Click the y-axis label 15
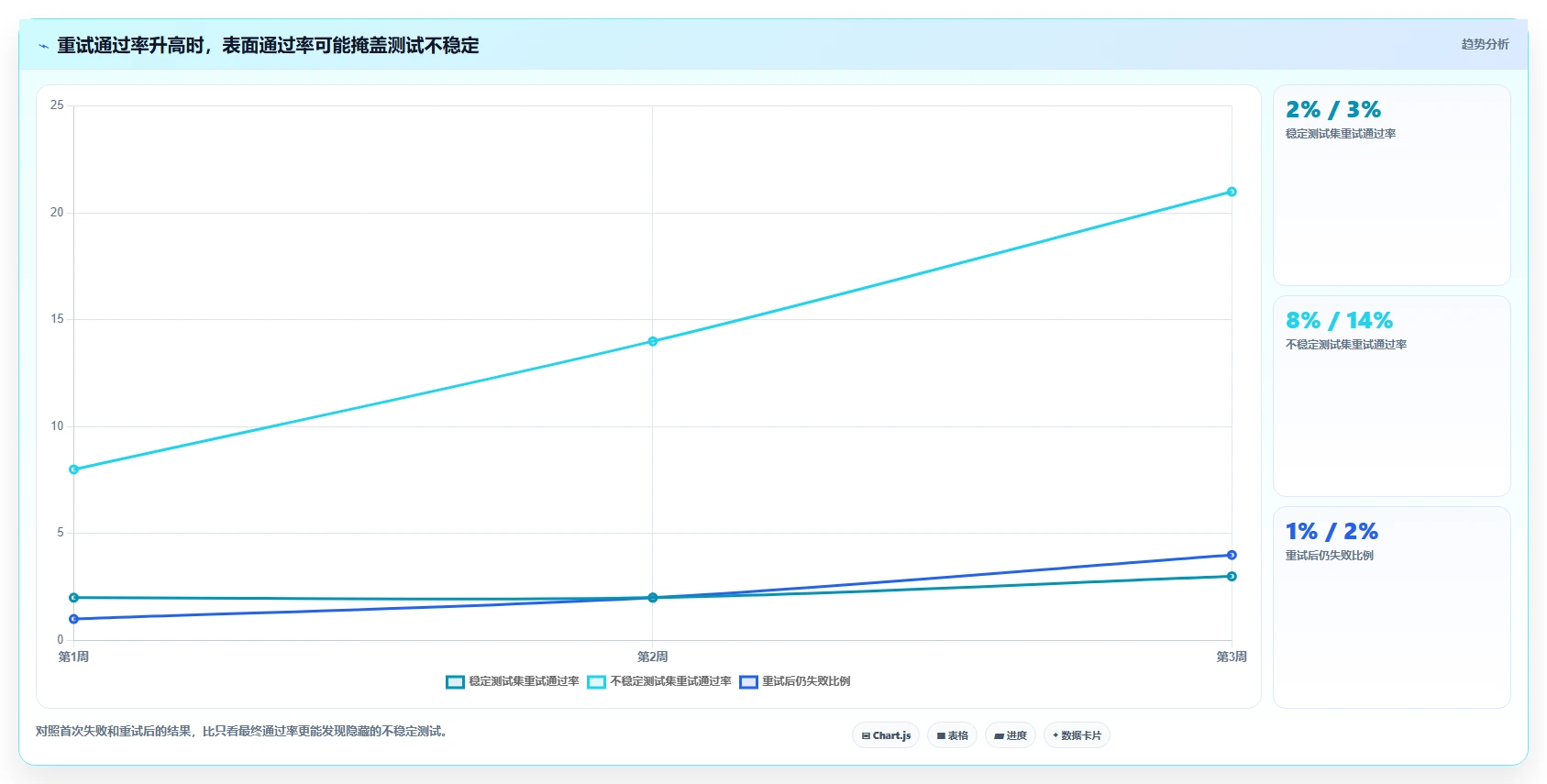This screenshot has width=1547, height=784. click(x=57, y=319)
